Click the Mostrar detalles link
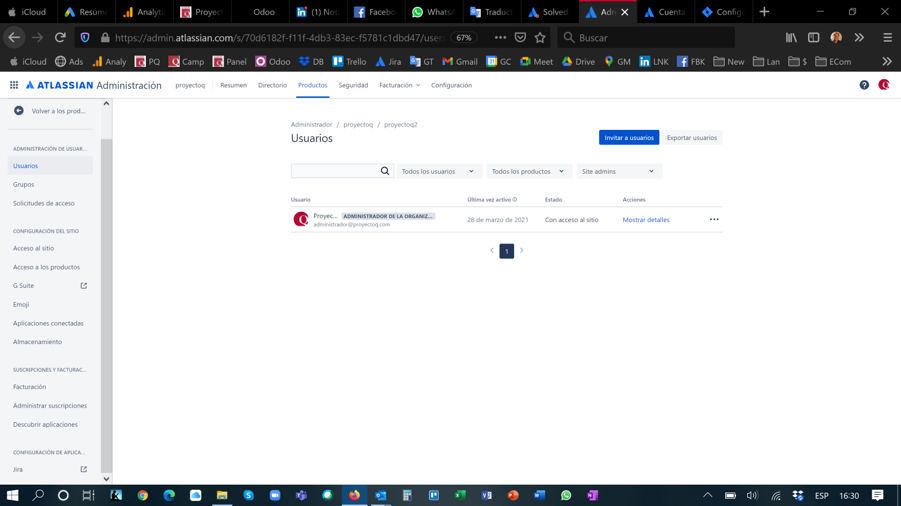This screenshot has height=506, width=901. pos(646,219)
